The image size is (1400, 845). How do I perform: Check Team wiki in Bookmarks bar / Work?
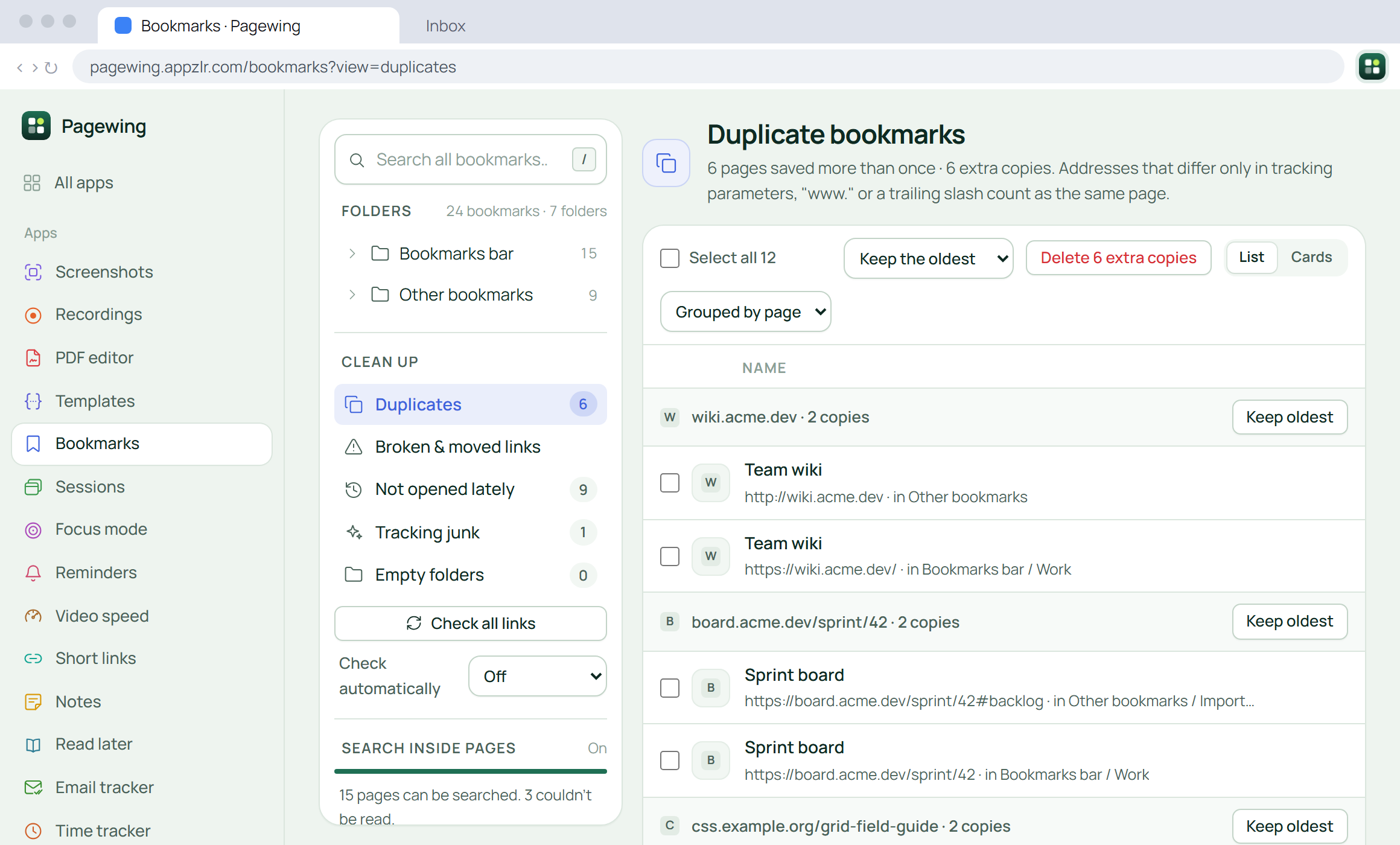[x=670, y=556]
